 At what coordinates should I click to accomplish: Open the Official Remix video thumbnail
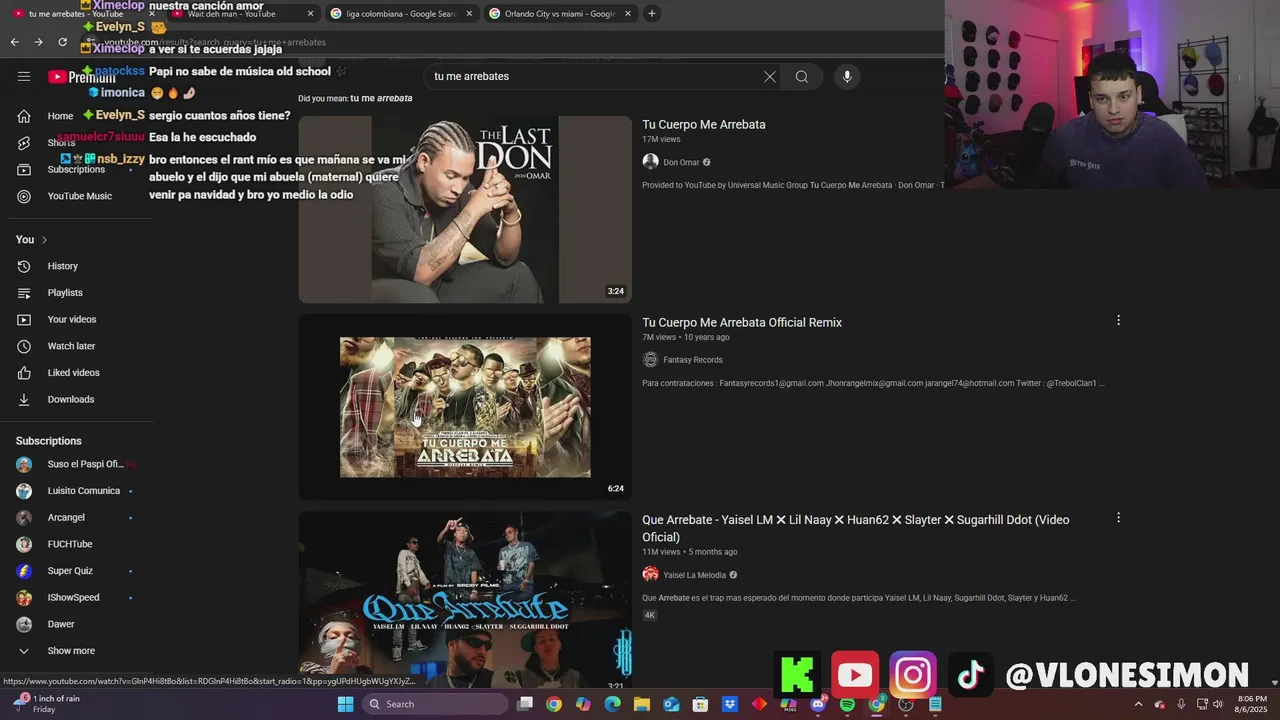pos(465,407)
